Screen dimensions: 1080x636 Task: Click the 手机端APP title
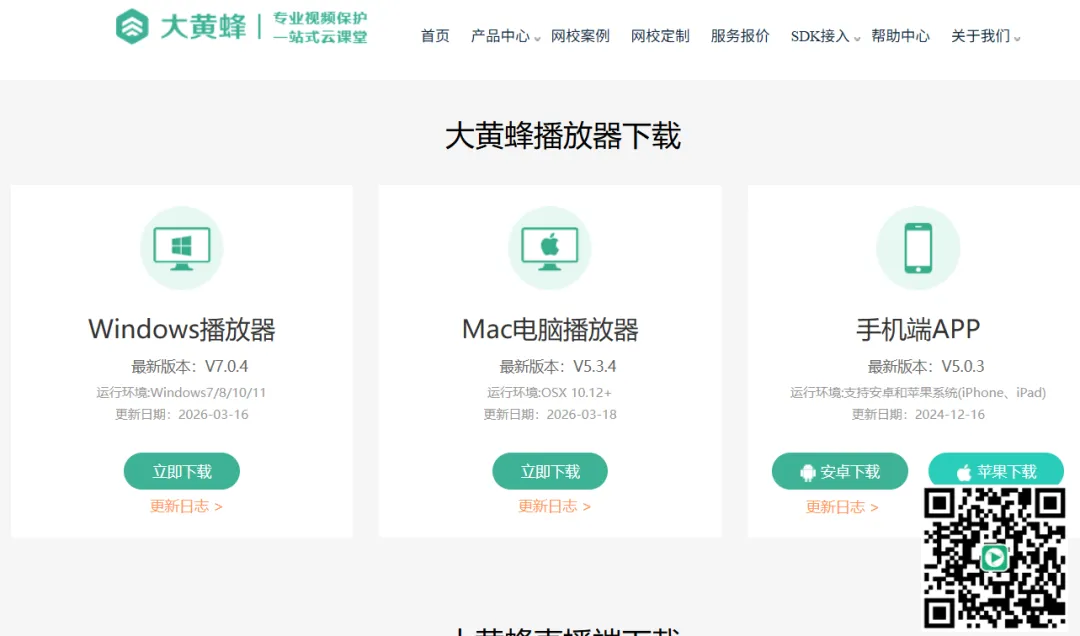coord(918,329)
